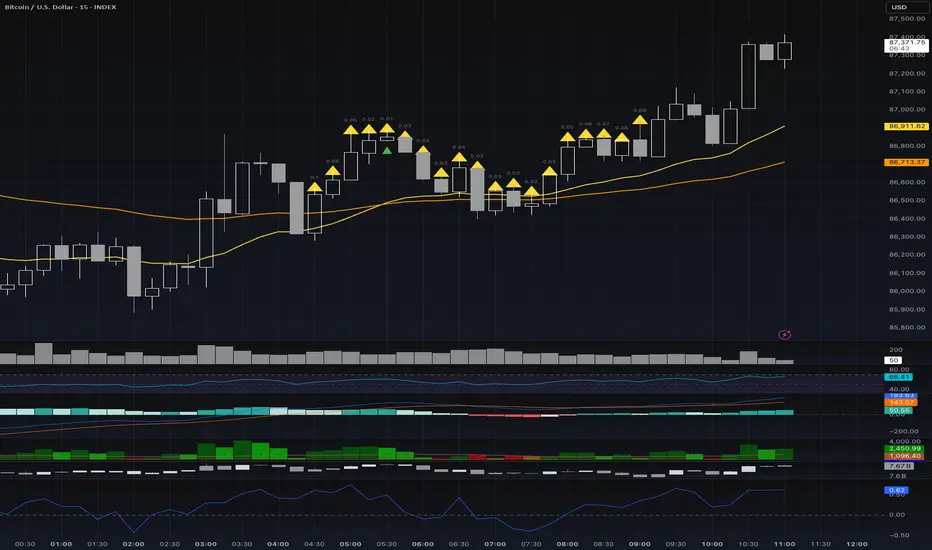
Task: Click the 11:00 time axis label
Action: coord(785,544)
